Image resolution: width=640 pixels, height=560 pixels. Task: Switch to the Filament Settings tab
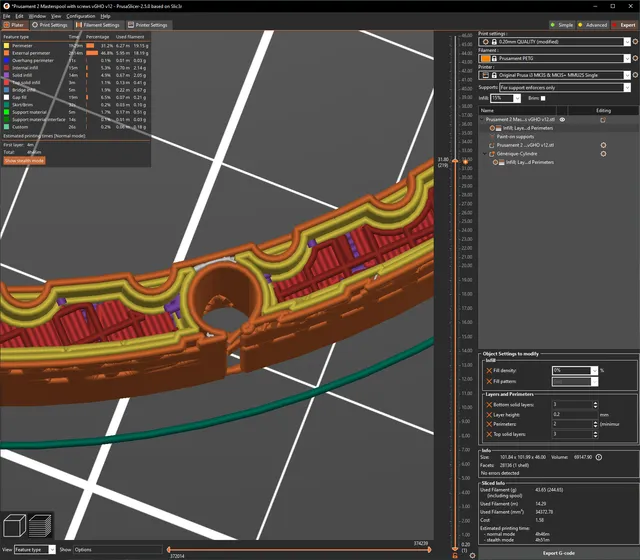(98, 25)
